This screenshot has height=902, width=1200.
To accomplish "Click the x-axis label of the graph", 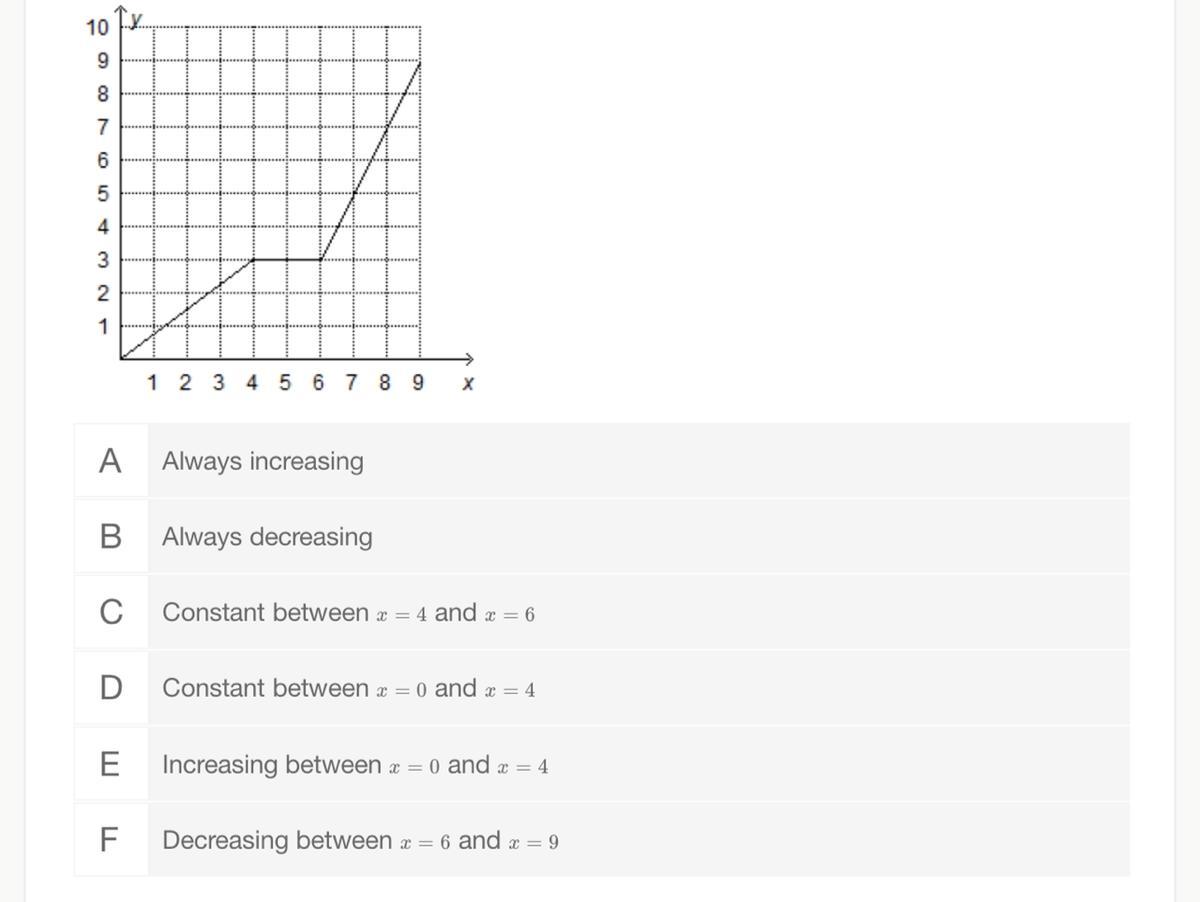I will (x=467, y=383).
